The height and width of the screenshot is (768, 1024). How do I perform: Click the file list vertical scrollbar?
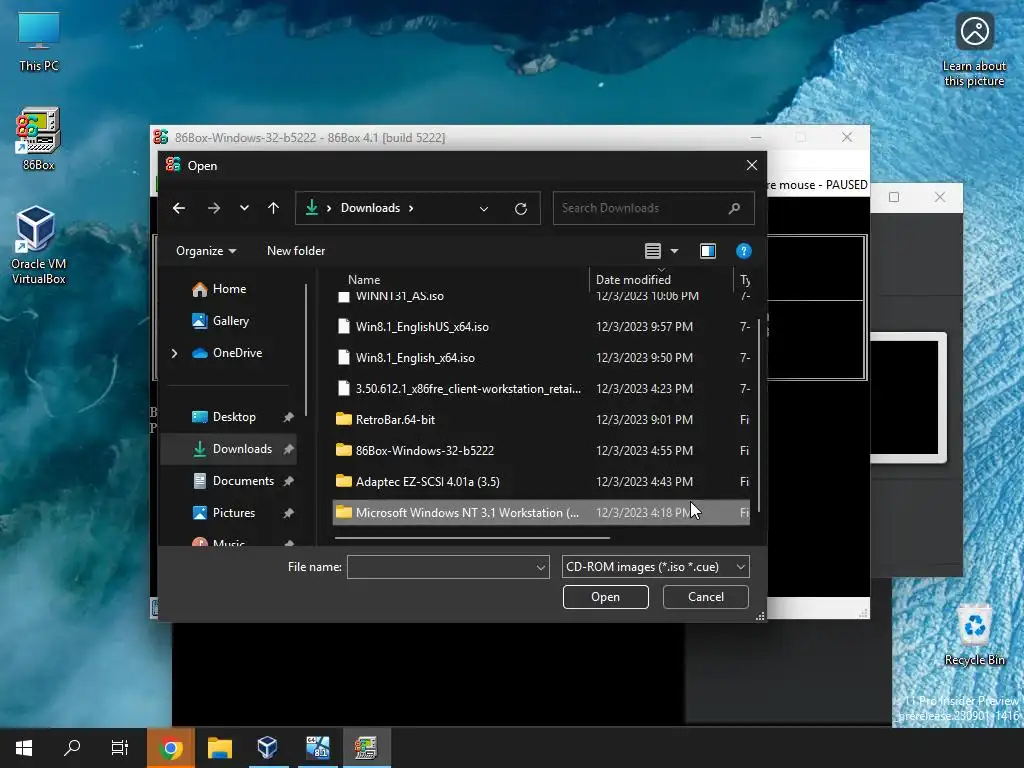click(758, 415)
